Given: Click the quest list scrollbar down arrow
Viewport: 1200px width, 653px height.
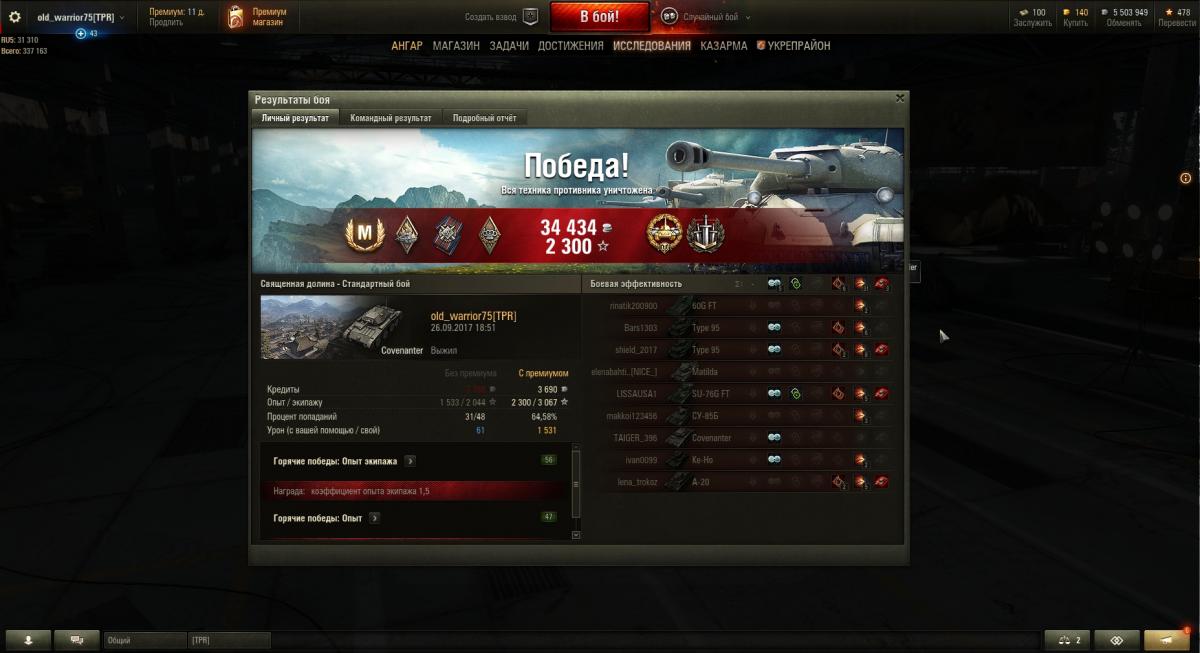Looking at the screenshot, I should point(575,535).
